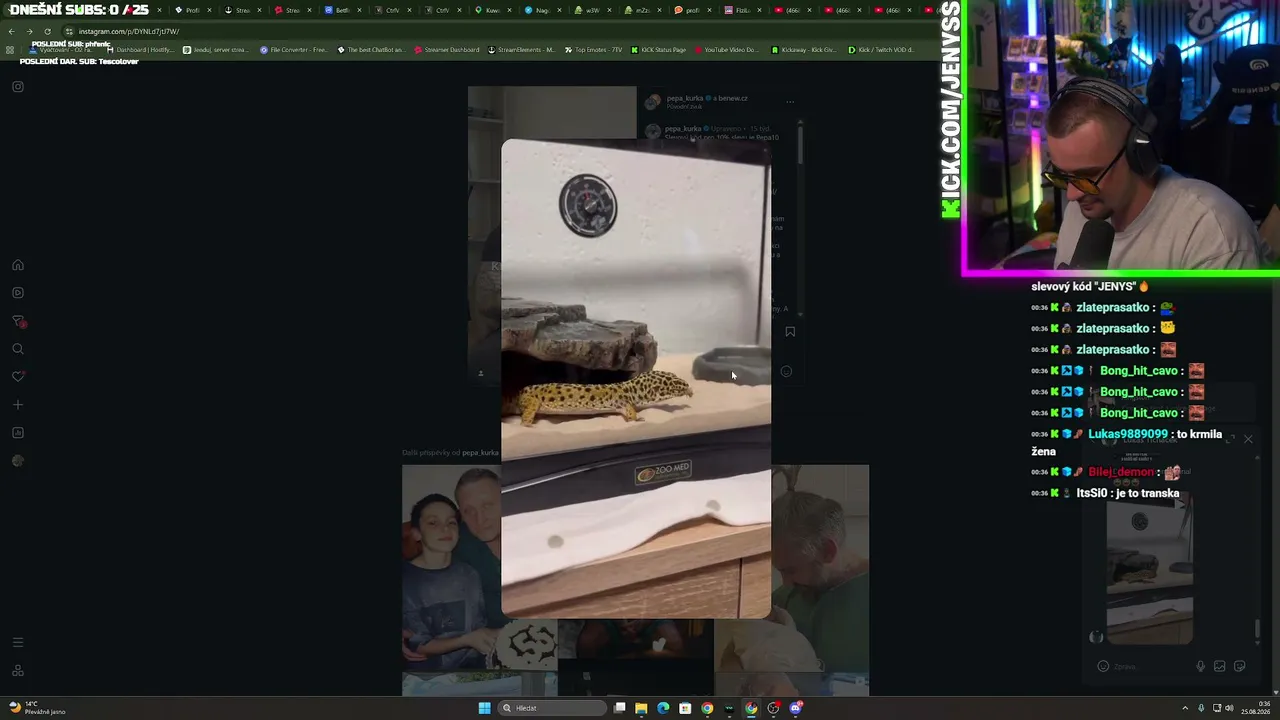Open pepa_kurka profile from post header
The width and height of the screenshot is (1280, 720).
pyautogui.click(x=684, y=98)
